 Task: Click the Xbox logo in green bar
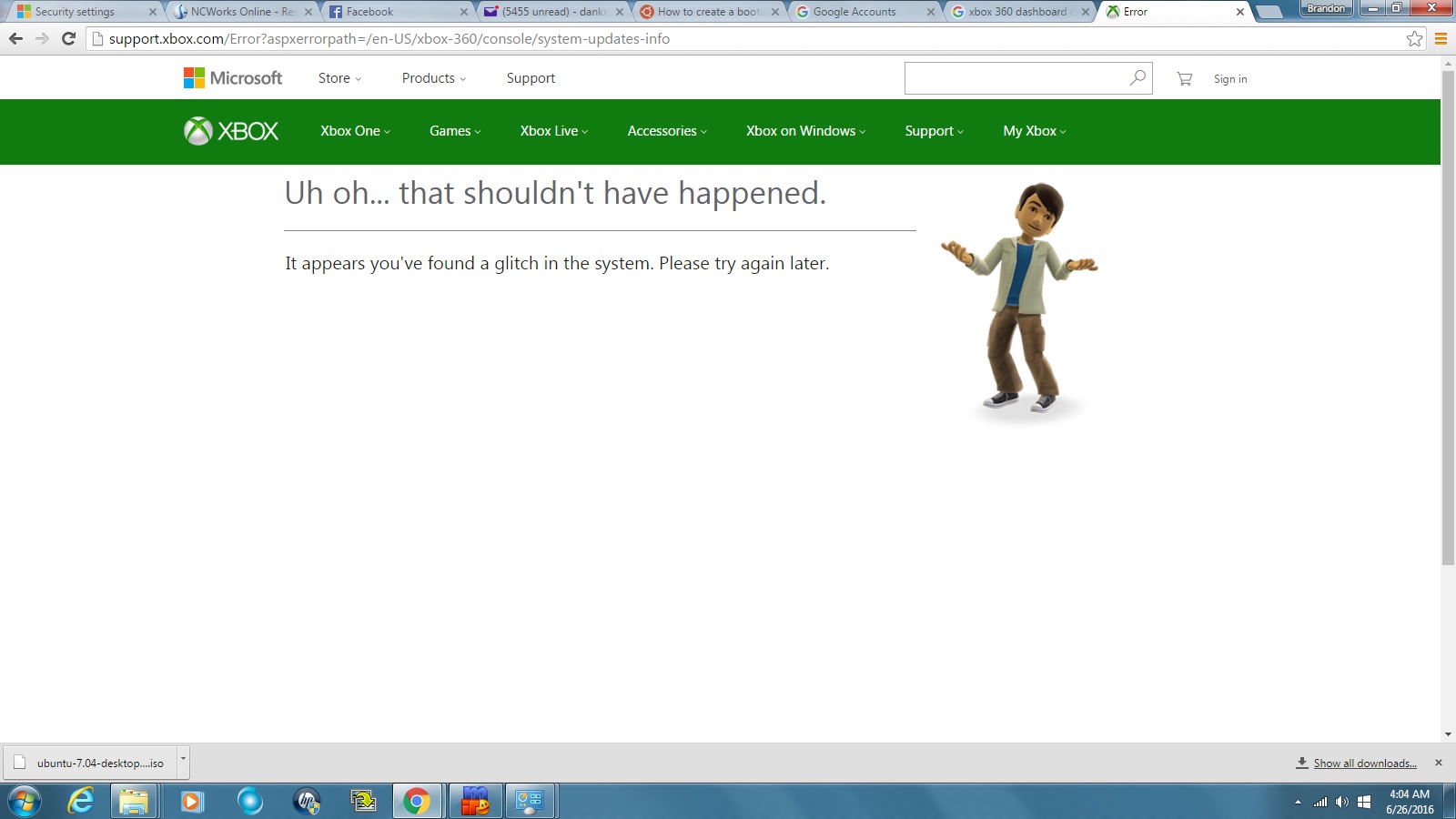tap(231, 131)
